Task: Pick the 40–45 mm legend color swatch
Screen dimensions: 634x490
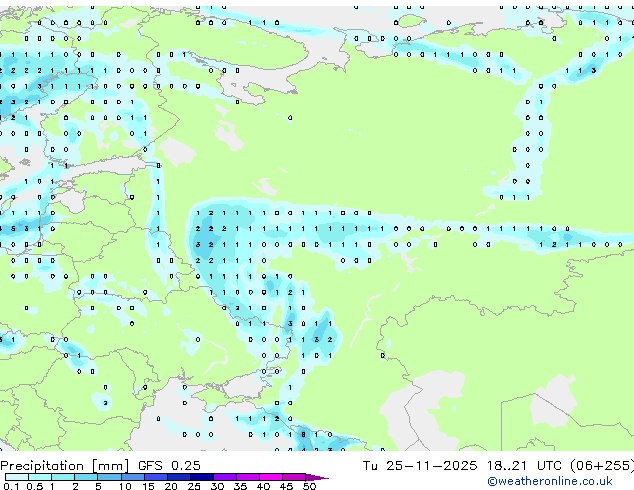Action: [271, 477]
